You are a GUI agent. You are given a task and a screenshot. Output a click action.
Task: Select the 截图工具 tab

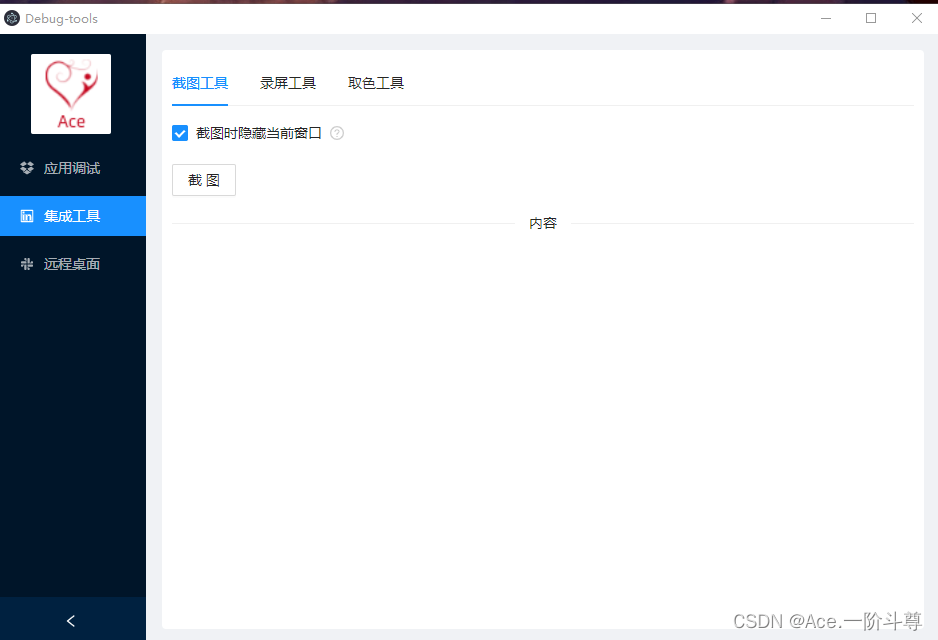(x=200, y=83)
